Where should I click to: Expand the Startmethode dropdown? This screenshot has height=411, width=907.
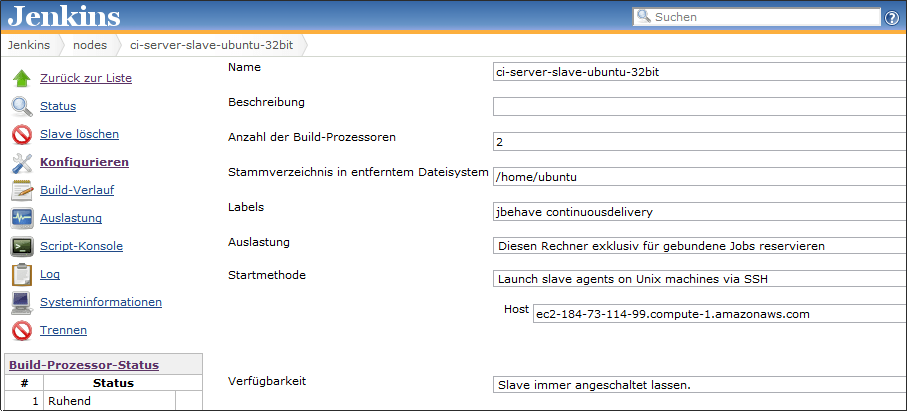pos(698,278)
